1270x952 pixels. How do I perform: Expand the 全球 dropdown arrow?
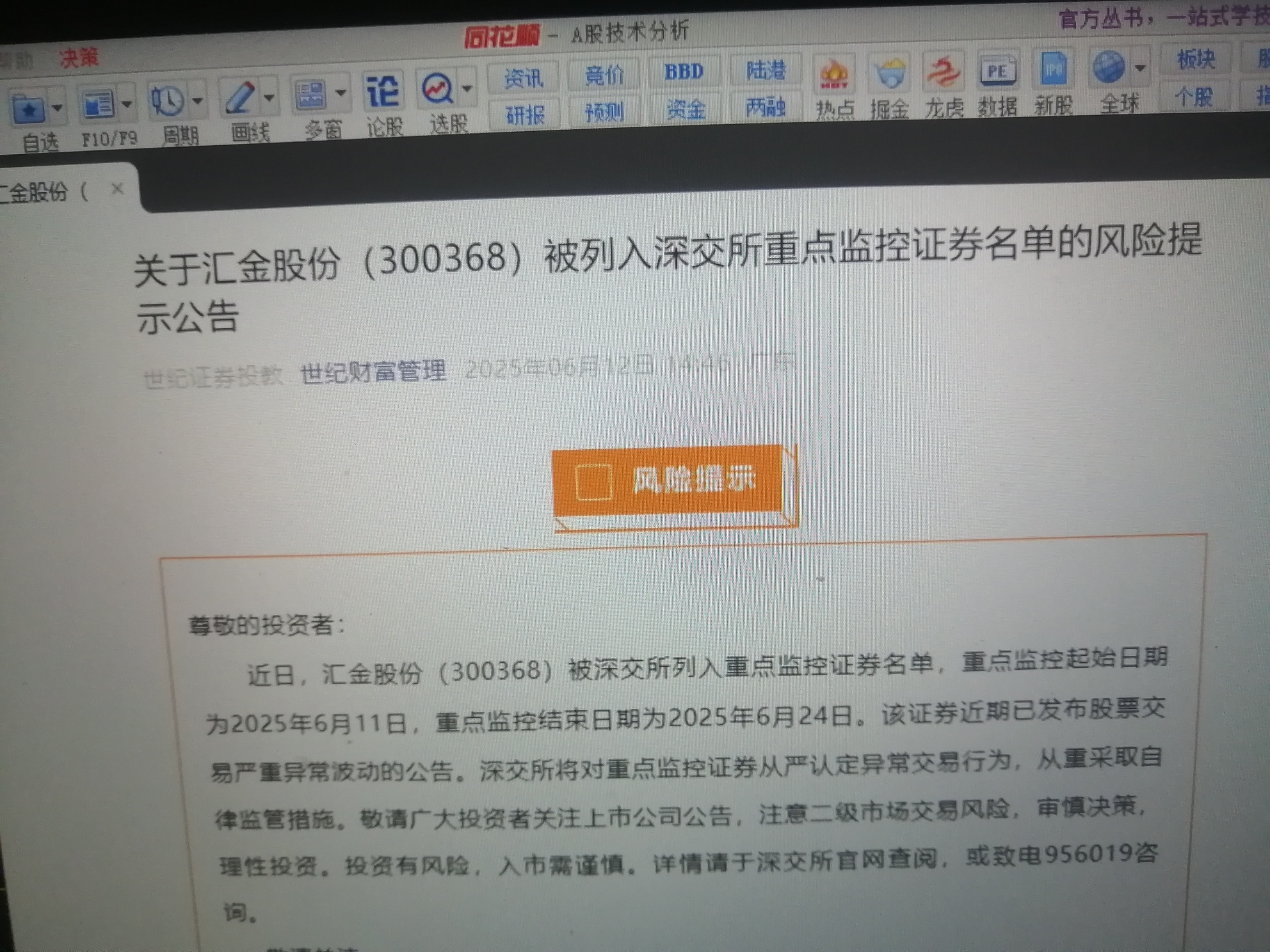[1140, 67]
